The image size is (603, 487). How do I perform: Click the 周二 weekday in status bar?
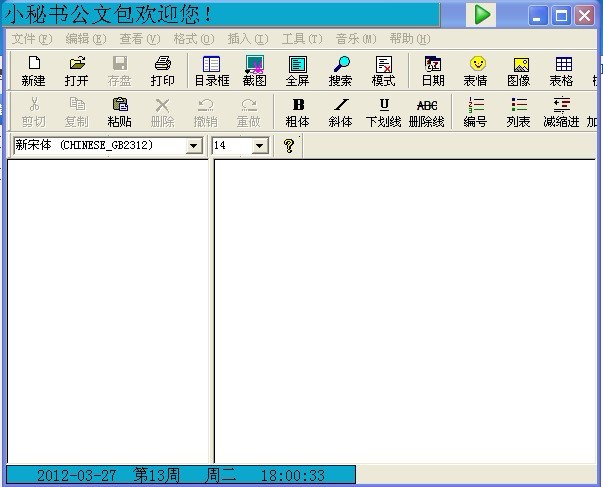click(x=220, y=475)
